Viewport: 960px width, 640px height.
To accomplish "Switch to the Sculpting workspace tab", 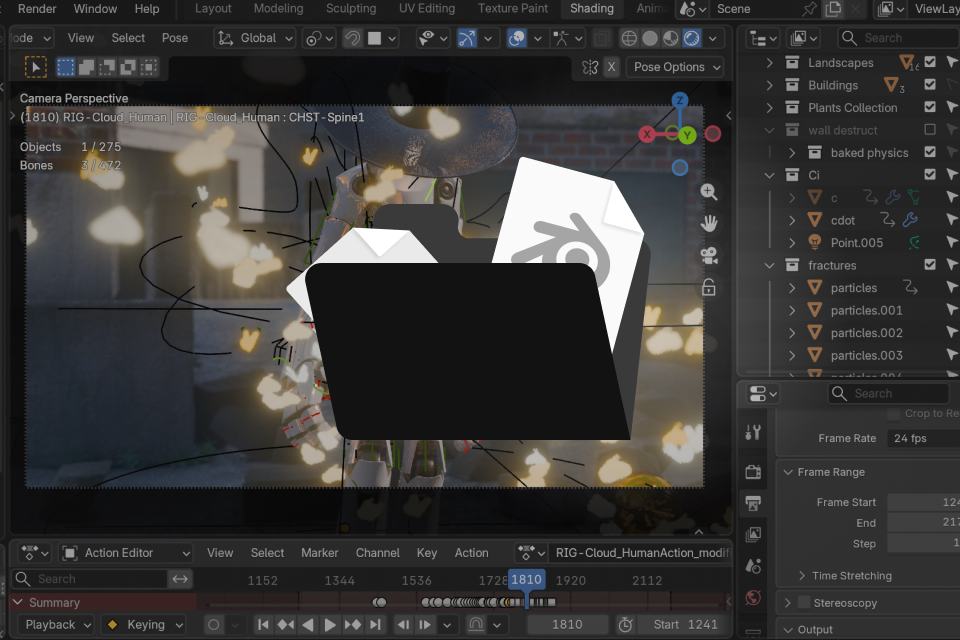I will pyautogui.click(x=351, y=9).
